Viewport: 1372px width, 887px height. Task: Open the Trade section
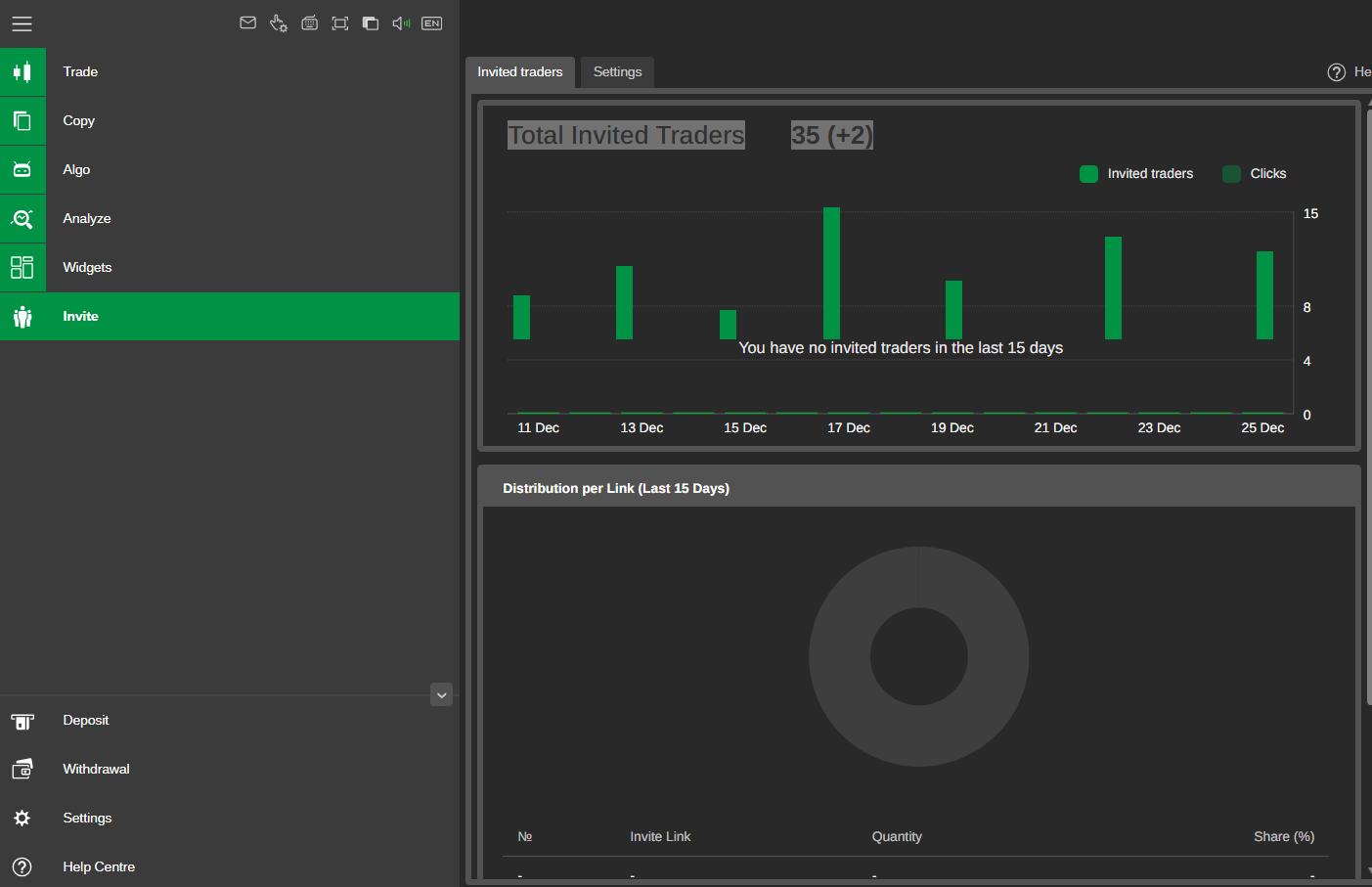[x=80, y=72]
